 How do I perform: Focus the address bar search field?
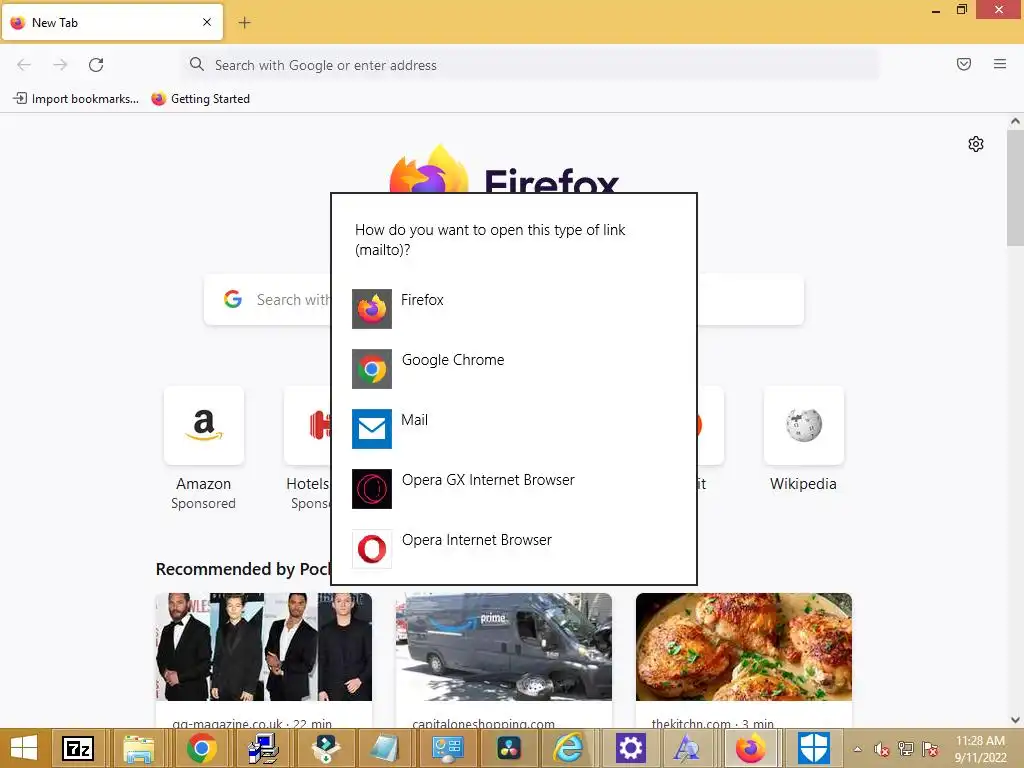tap(531, 65)
